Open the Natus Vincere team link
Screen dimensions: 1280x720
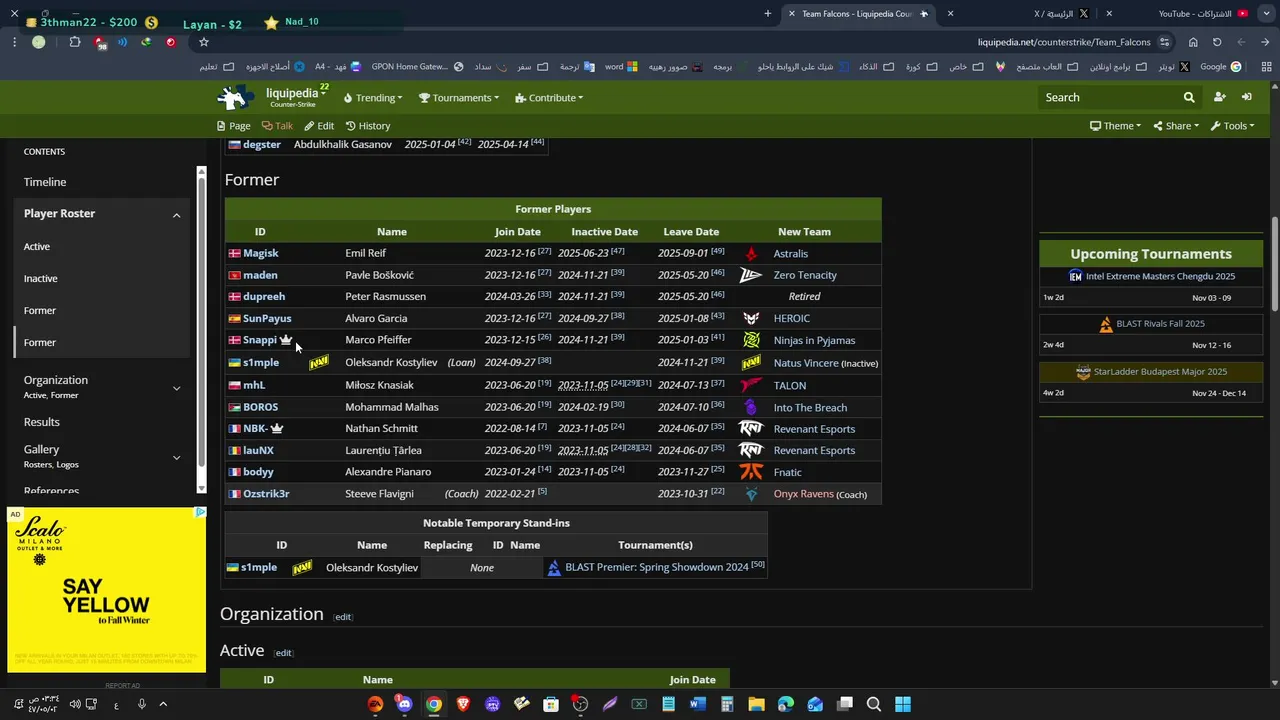click(x=806, y=363)
